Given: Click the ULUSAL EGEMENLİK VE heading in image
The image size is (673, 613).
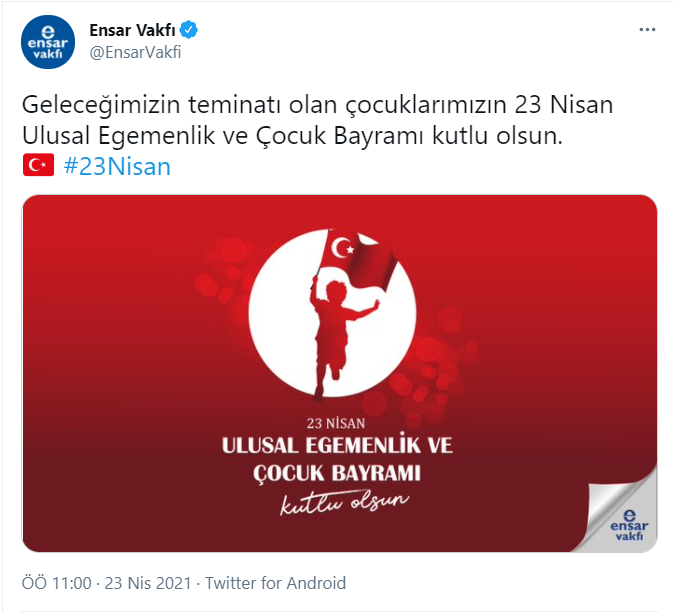Looking at the screenshot, I should 337,445.
